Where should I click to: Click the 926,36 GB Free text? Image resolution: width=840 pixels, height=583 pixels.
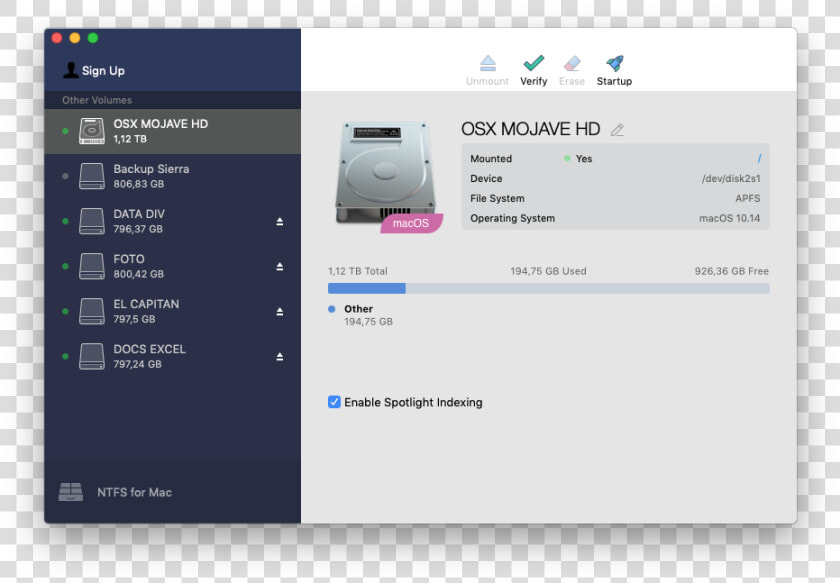coord(732,271)
